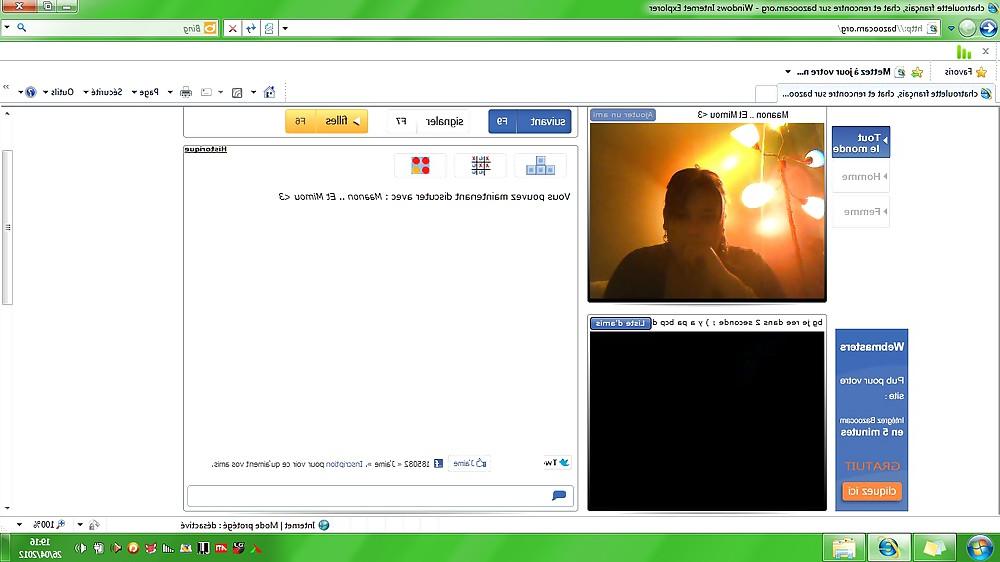Send the message with the speech bubble icon

coord(559,496)
